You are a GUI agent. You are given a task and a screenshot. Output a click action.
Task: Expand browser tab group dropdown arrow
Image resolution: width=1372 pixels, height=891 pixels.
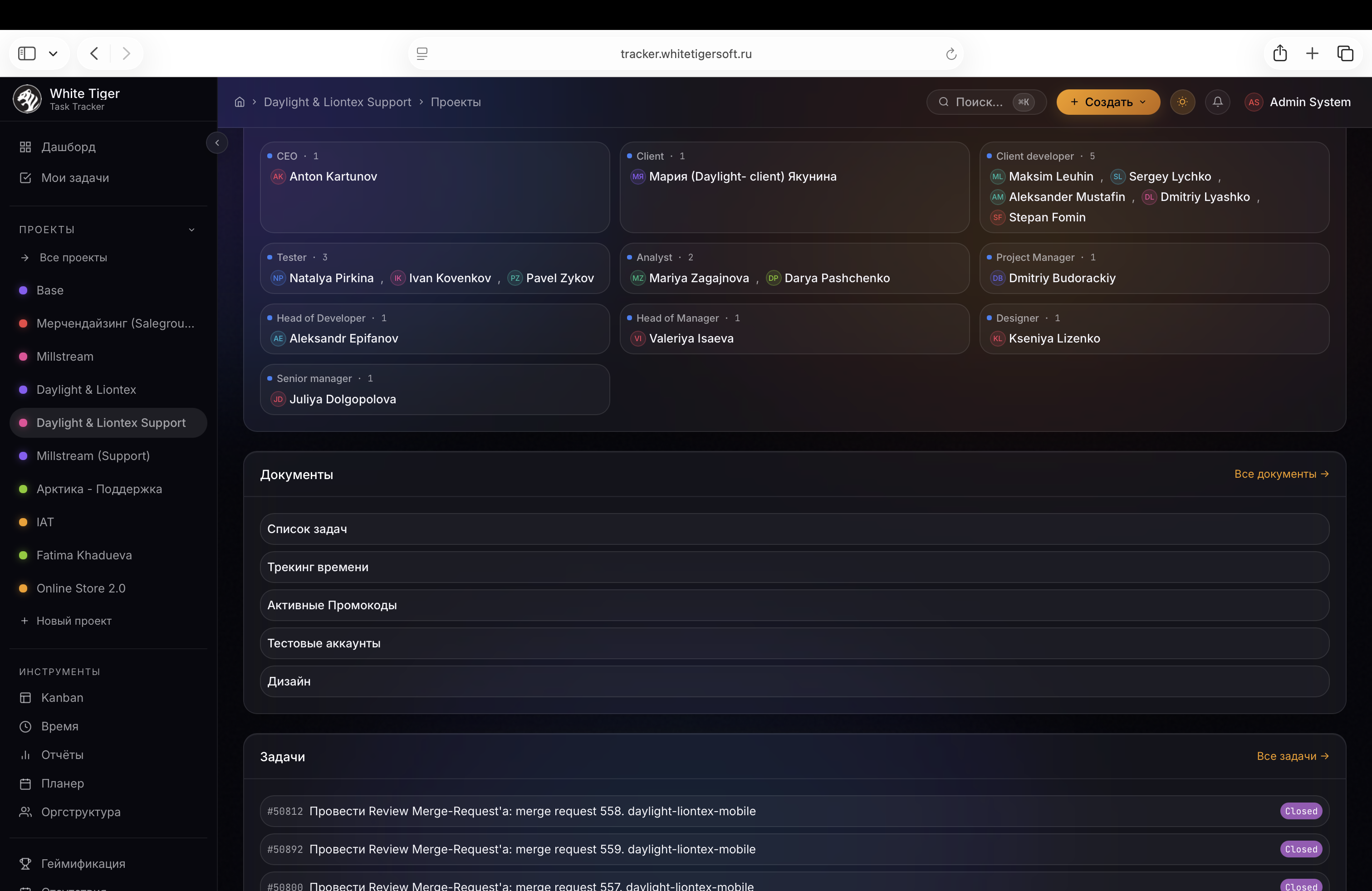[x=53, y=54]
